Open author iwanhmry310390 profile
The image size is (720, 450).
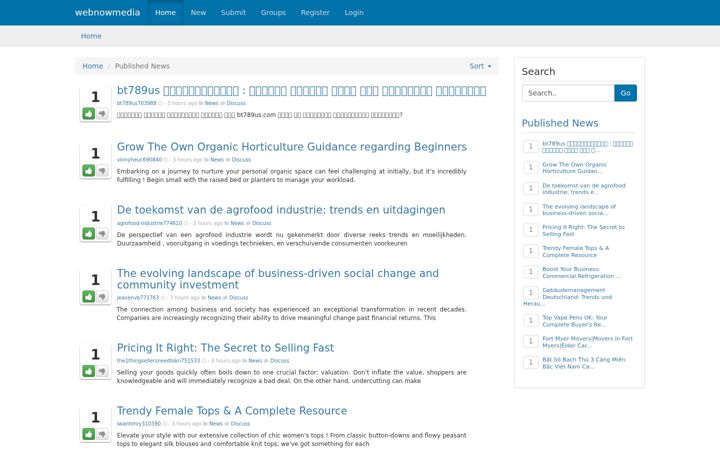pos(139,424)
